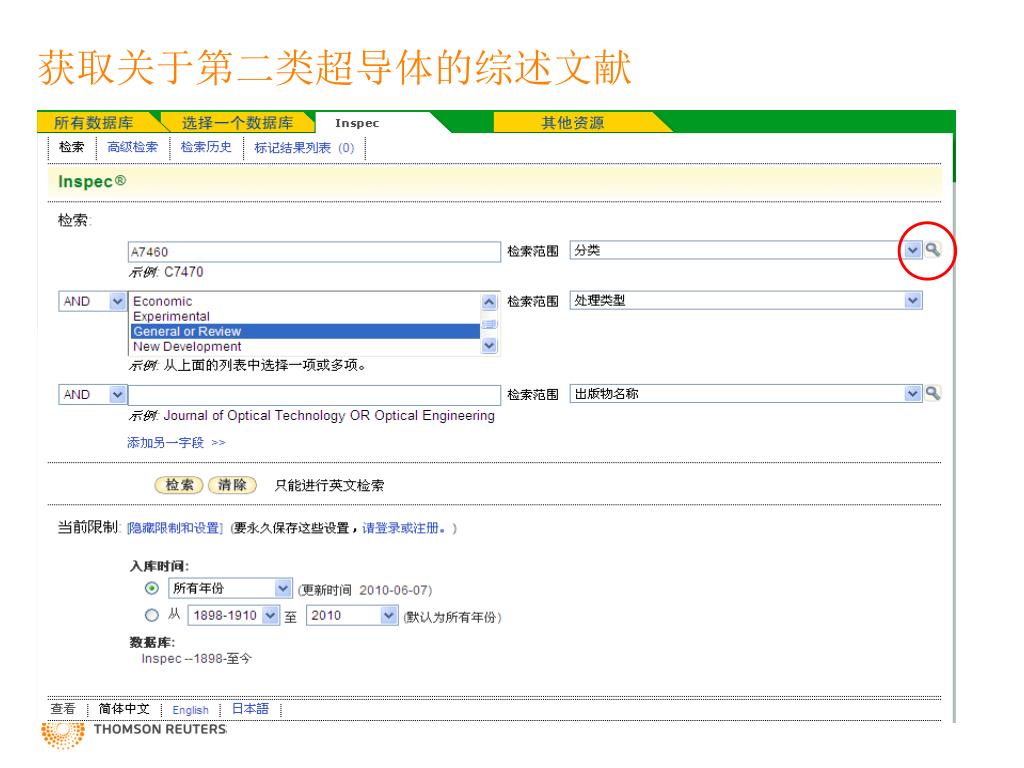Select the 所有年份 radio button

coord(152,588)
